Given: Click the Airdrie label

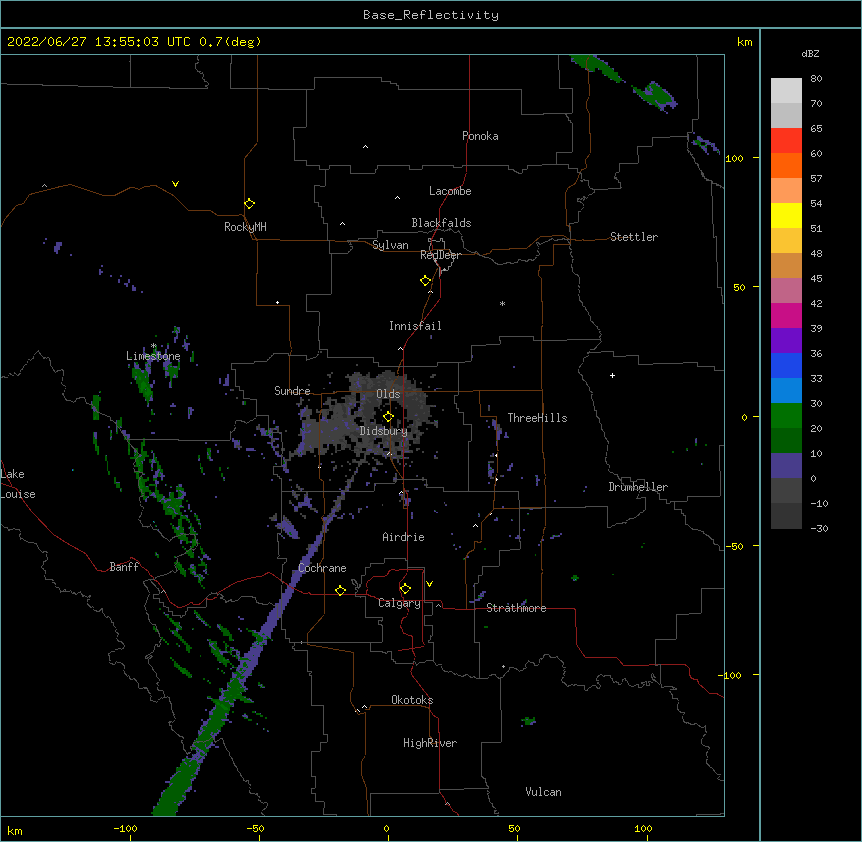Looking at the screenshot, I should (x=404, y=537).
